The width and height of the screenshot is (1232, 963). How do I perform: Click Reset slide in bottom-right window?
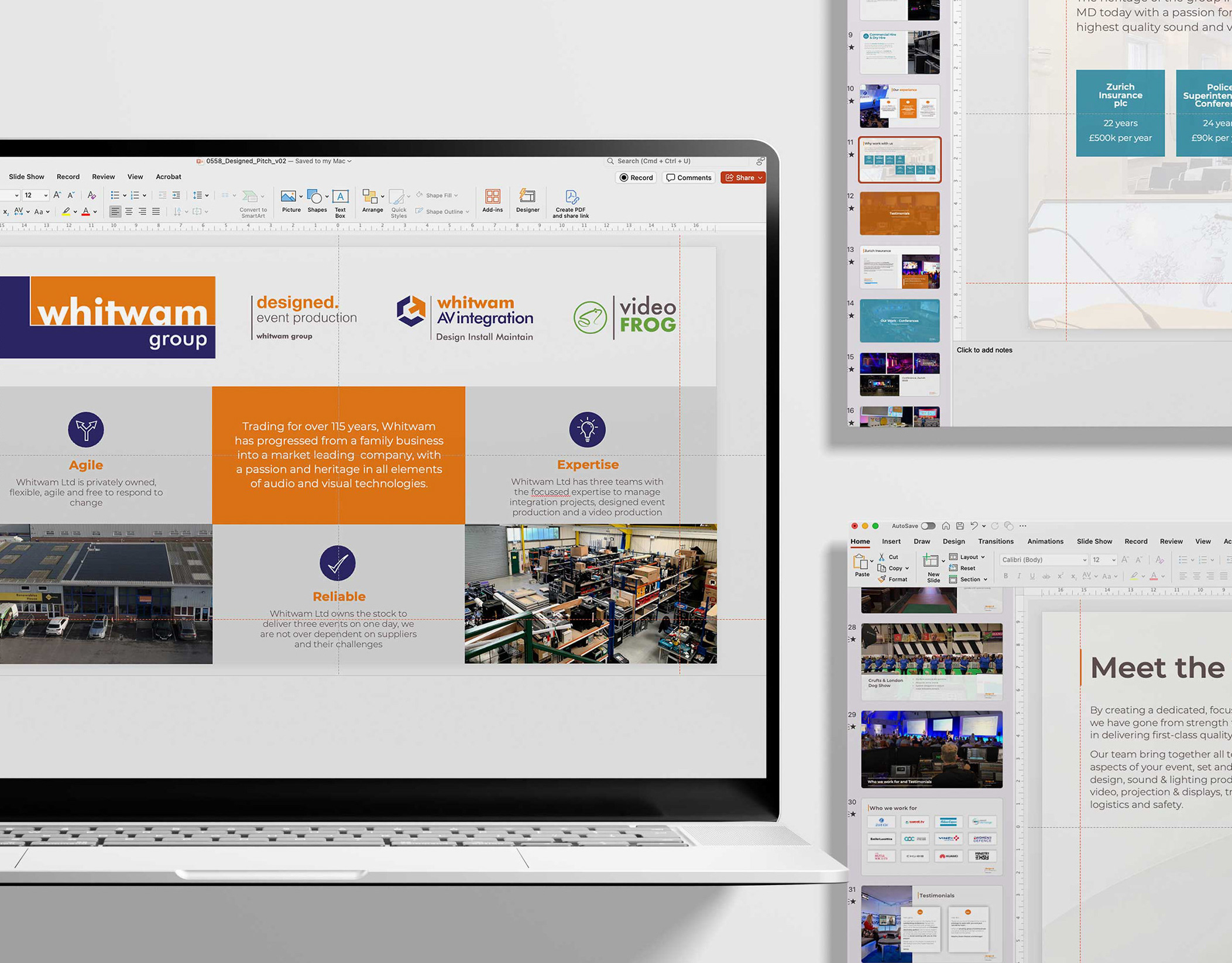(x=963, y=568)
